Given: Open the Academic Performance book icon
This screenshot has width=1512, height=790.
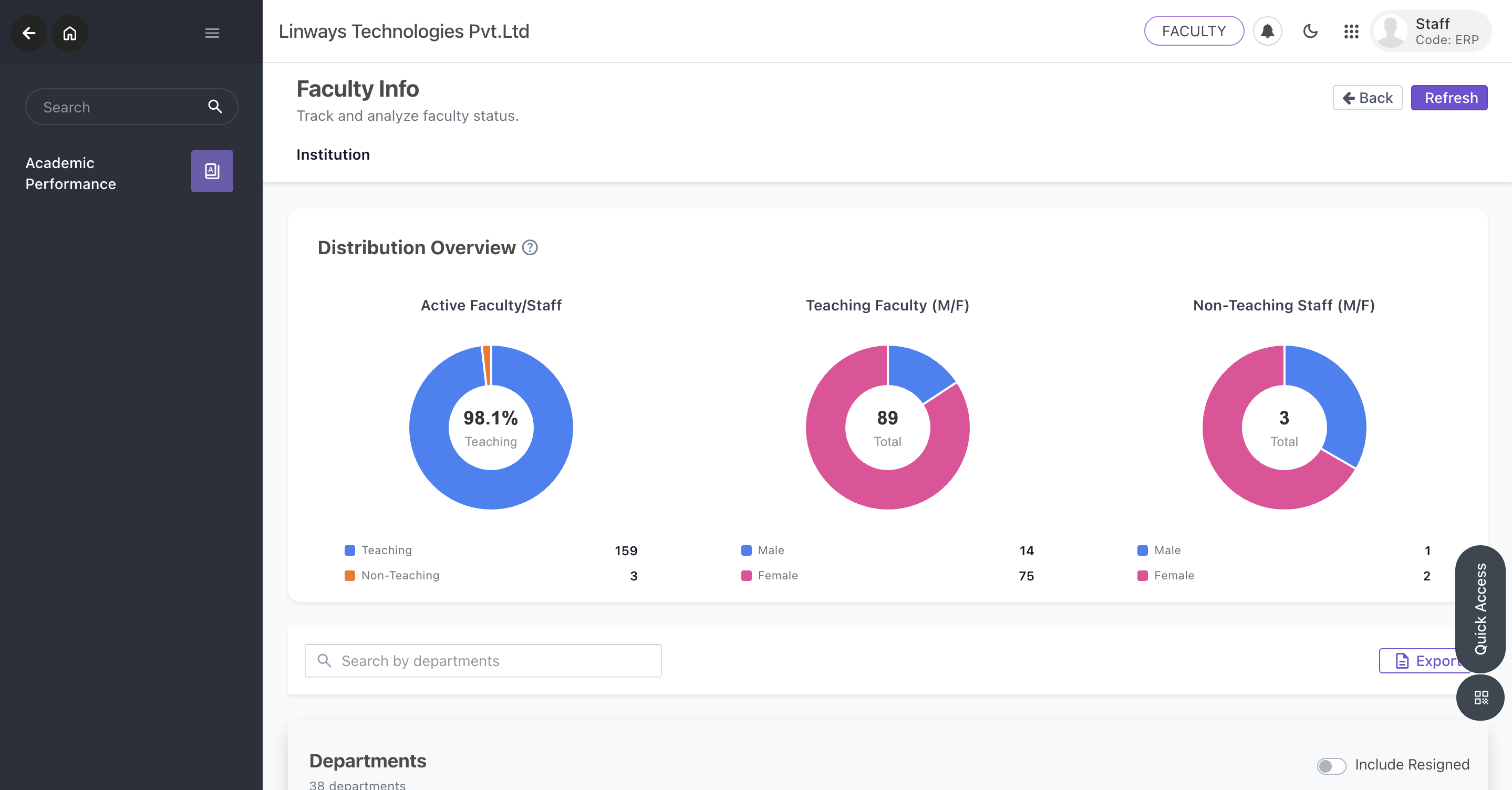Looking at the screenshot, I should [212, 171].
